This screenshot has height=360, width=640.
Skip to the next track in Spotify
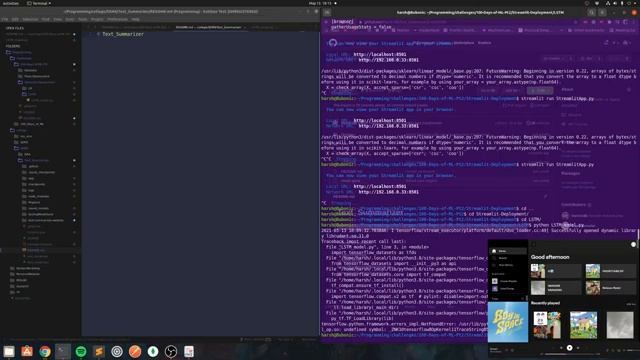[x=578, y=348]
